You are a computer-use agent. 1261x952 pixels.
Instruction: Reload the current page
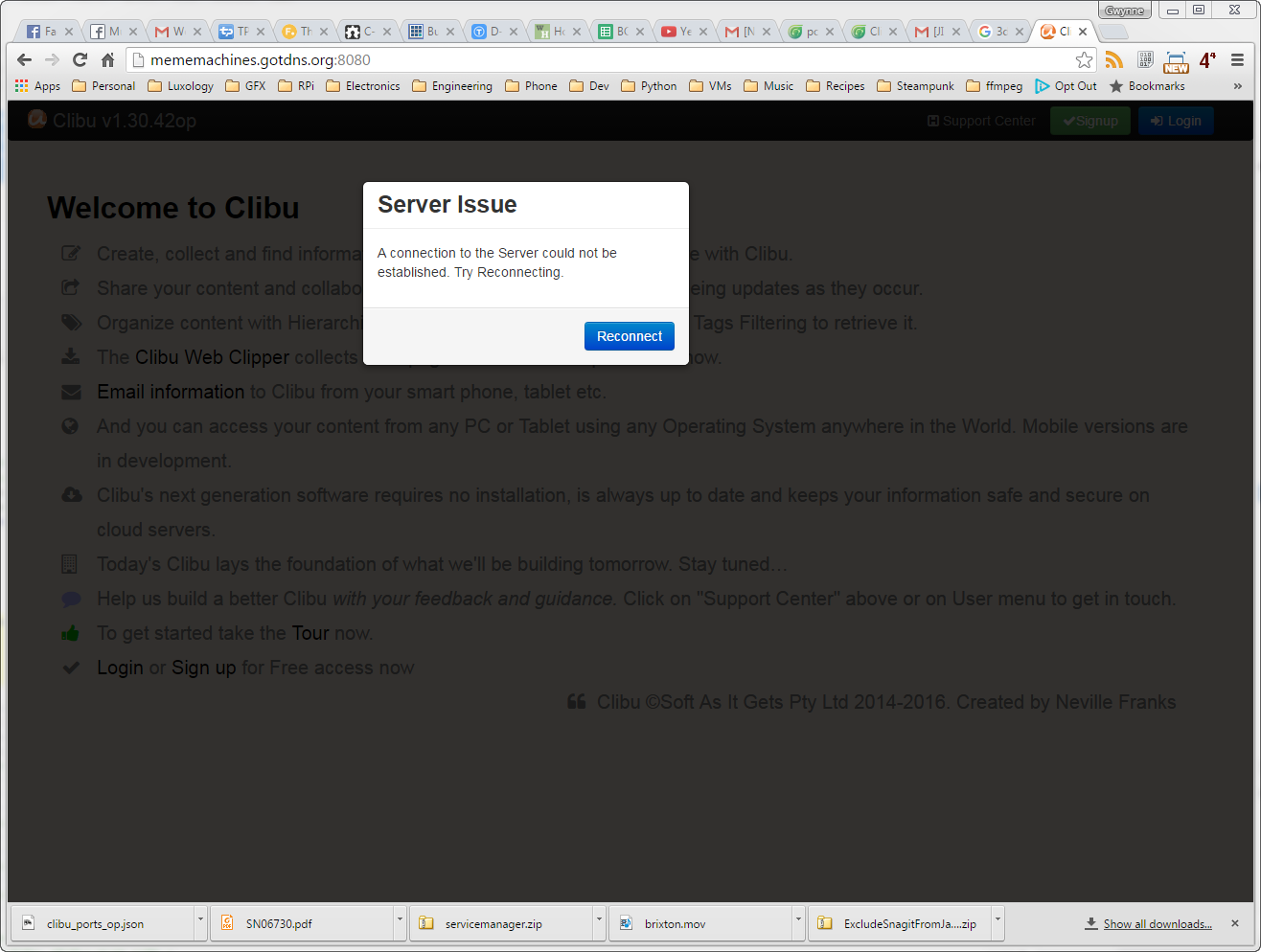coord(80,59)
